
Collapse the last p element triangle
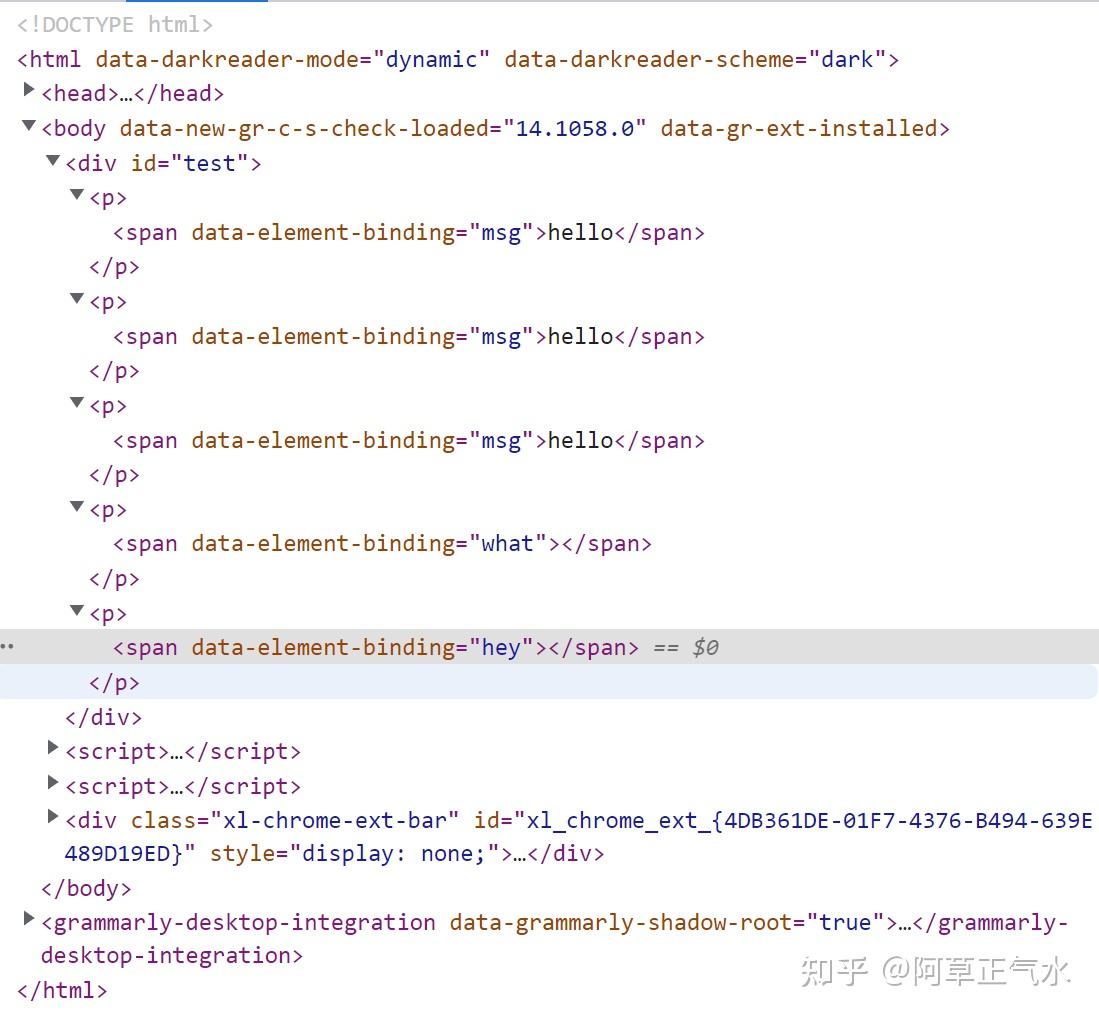(x=77, y=611)
